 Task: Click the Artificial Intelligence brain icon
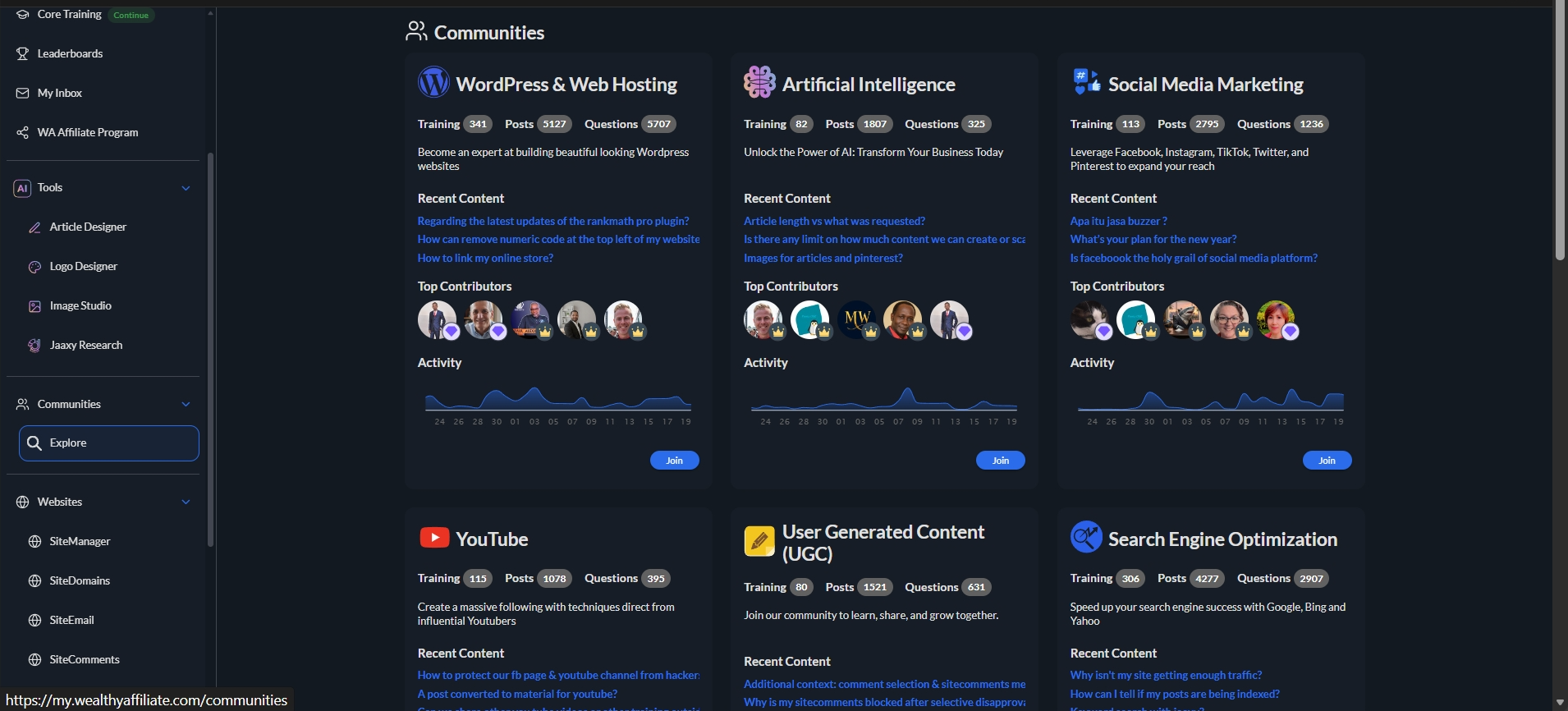point(759,82)
